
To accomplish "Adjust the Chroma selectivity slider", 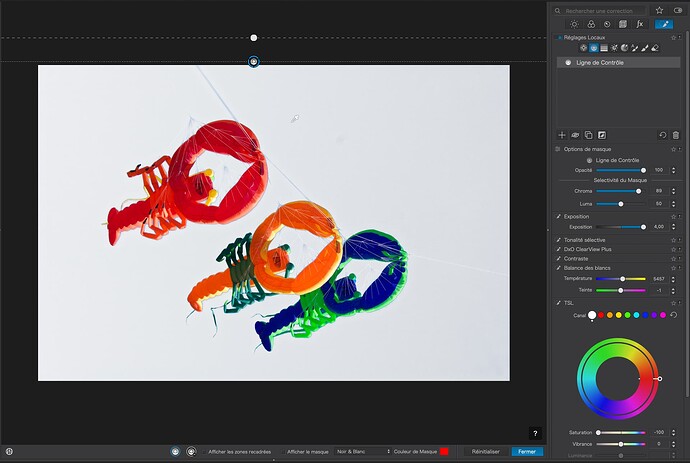I will click(x=620, y=191).
